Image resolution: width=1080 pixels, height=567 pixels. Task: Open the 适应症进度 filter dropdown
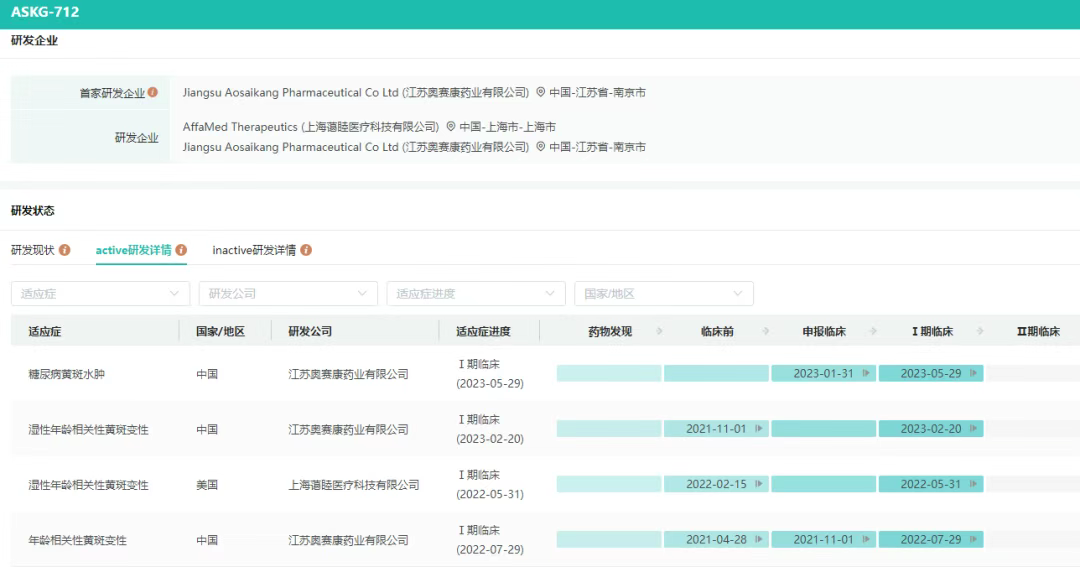click(475, 294)
